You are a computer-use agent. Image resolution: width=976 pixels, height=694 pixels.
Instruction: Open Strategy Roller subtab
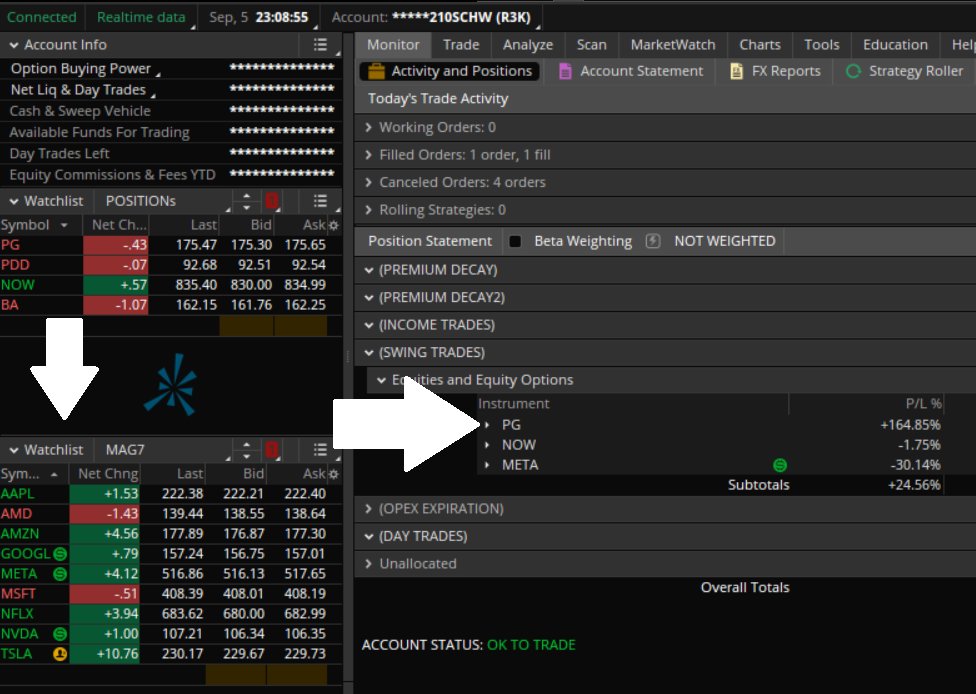904,71
